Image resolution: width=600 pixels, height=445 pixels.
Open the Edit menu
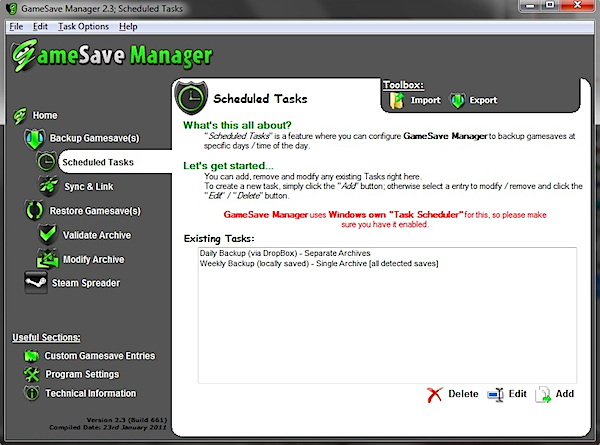[39, 25]
